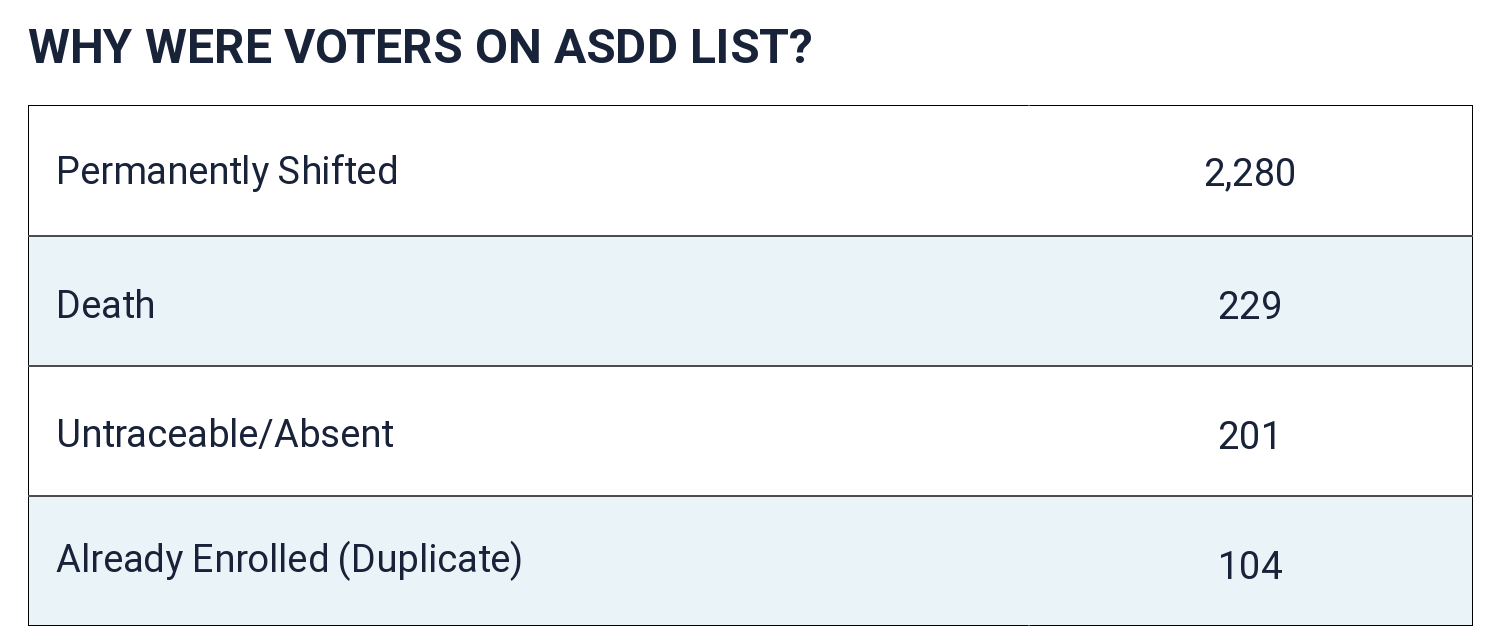
Task: Click the word Enrolled in last row
Action: (260, 558)
